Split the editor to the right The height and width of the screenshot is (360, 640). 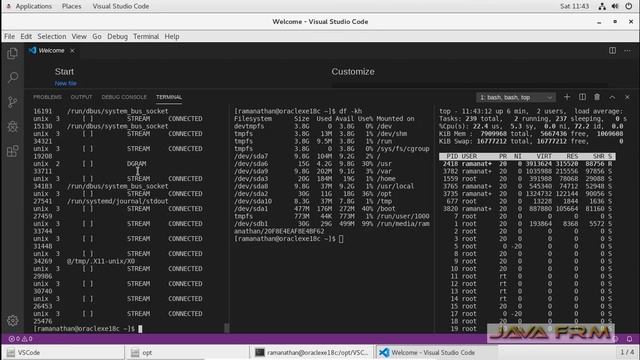612,51
